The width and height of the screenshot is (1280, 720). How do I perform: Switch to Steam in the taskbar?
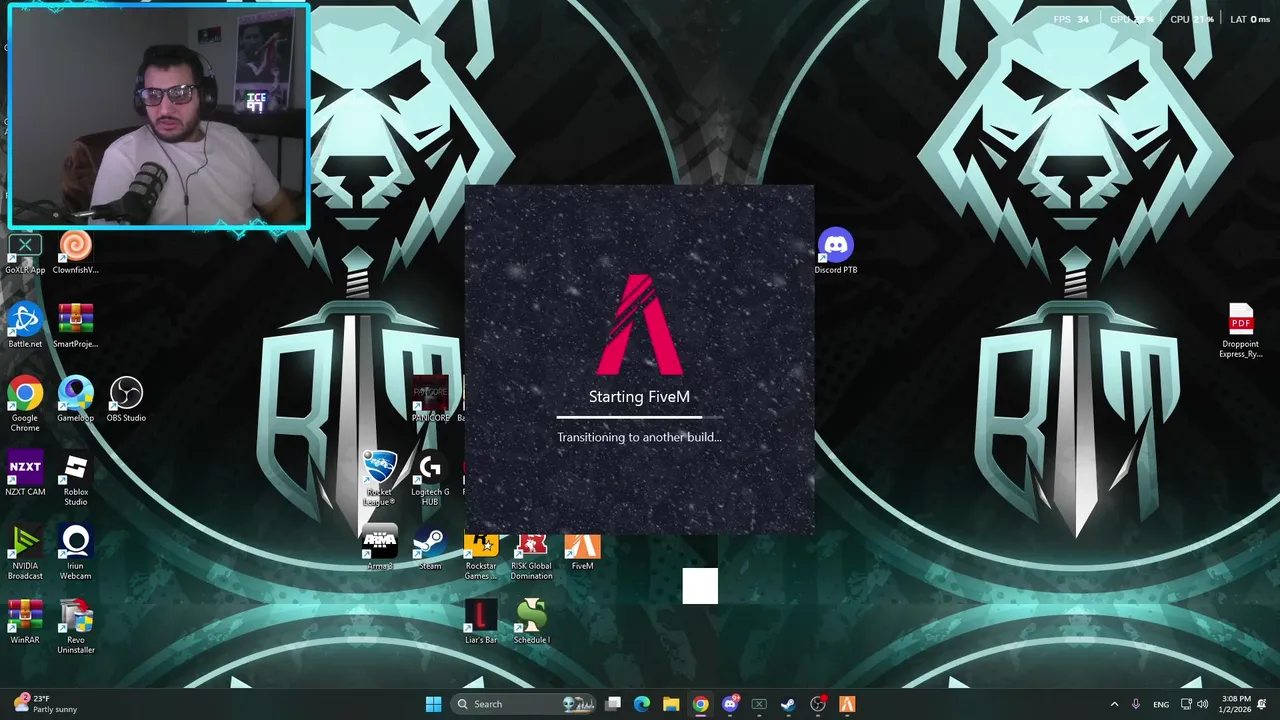coord(788,704)
